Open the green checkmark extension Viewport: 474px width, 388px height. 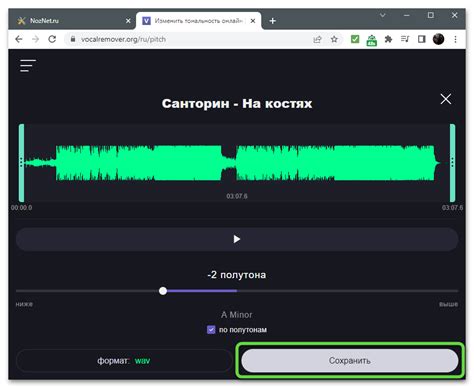(355, 39)
